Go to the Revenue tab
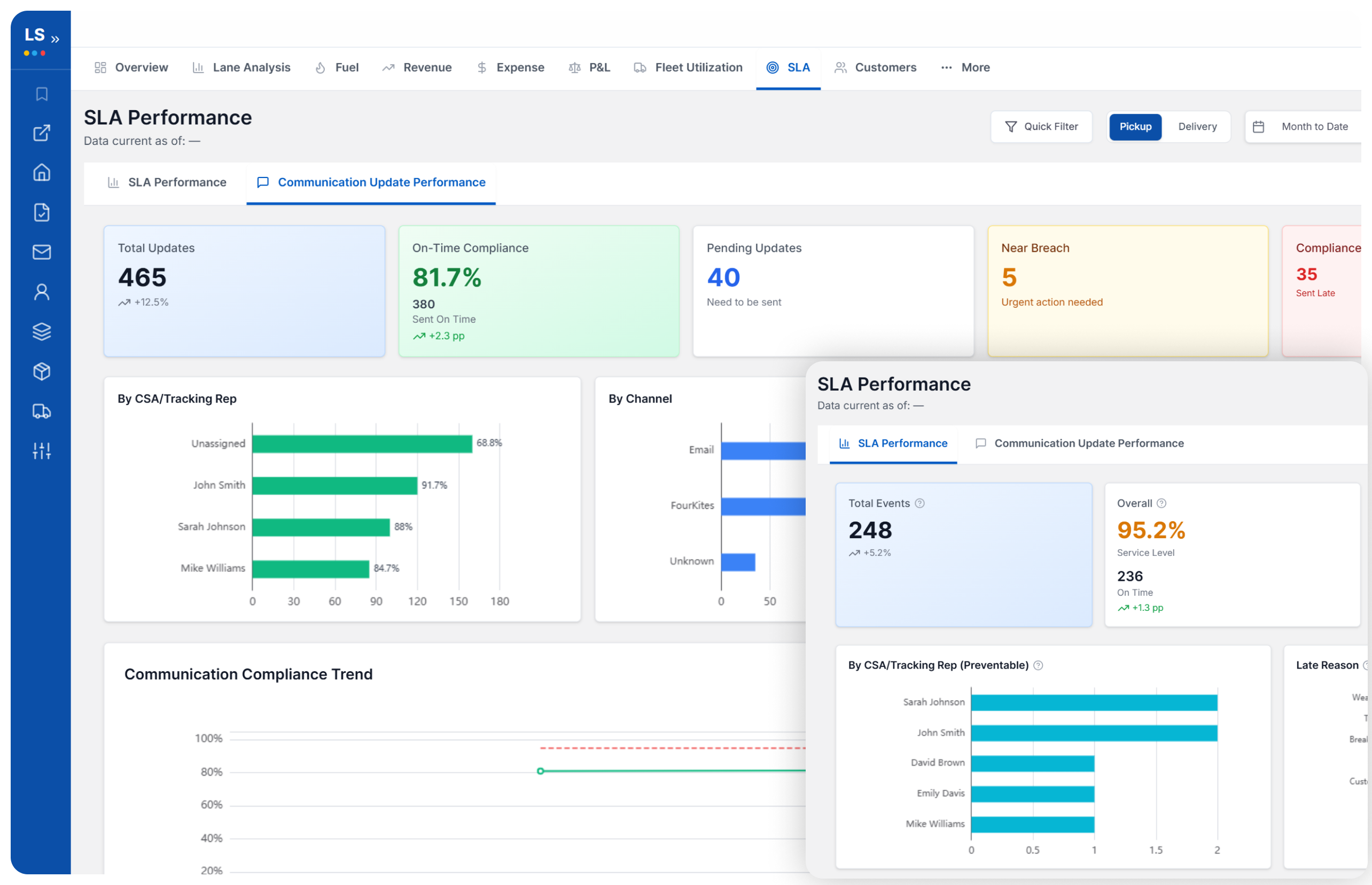This screenshot has width=1372, height=885. click(x=417, y=67)
